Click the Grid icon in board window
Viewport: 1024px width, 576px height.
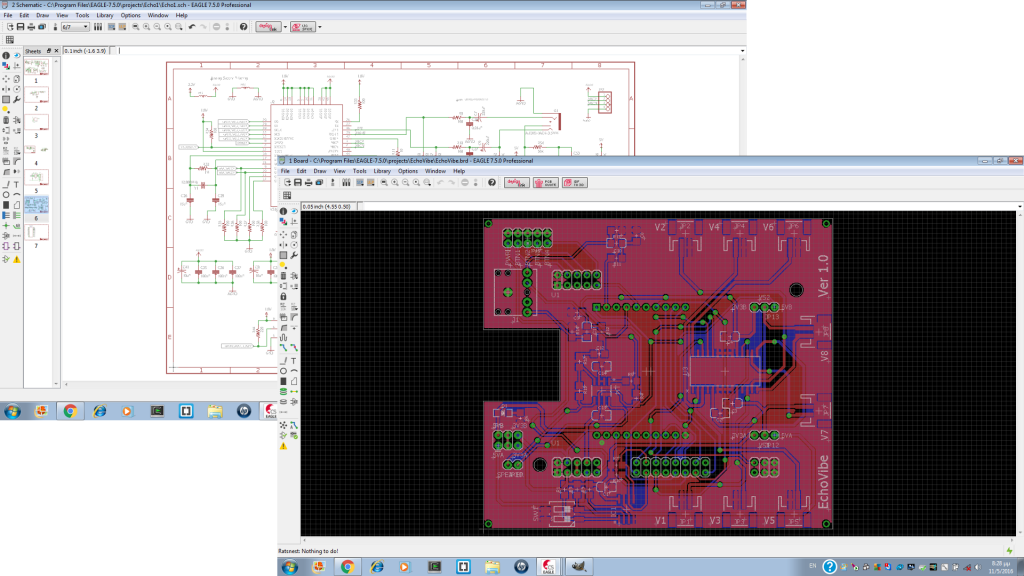point(288,195)
